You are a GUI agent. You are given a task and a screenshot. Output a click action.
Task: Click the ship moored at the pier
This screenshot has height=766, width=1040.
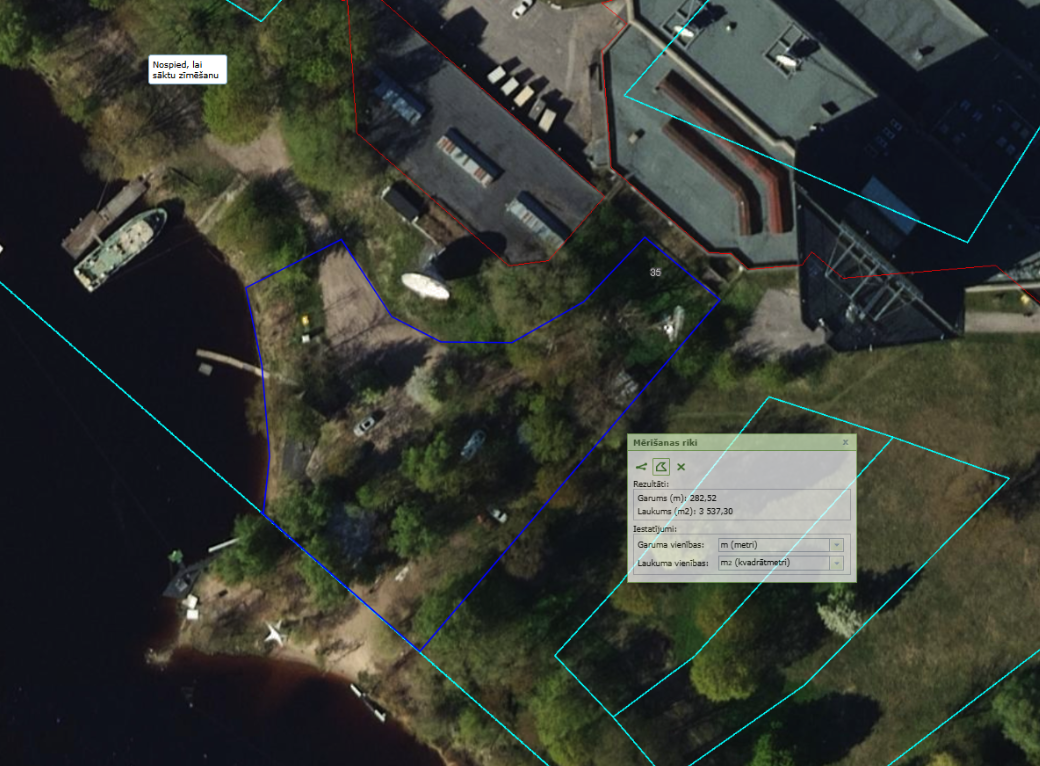click(119, 249)
